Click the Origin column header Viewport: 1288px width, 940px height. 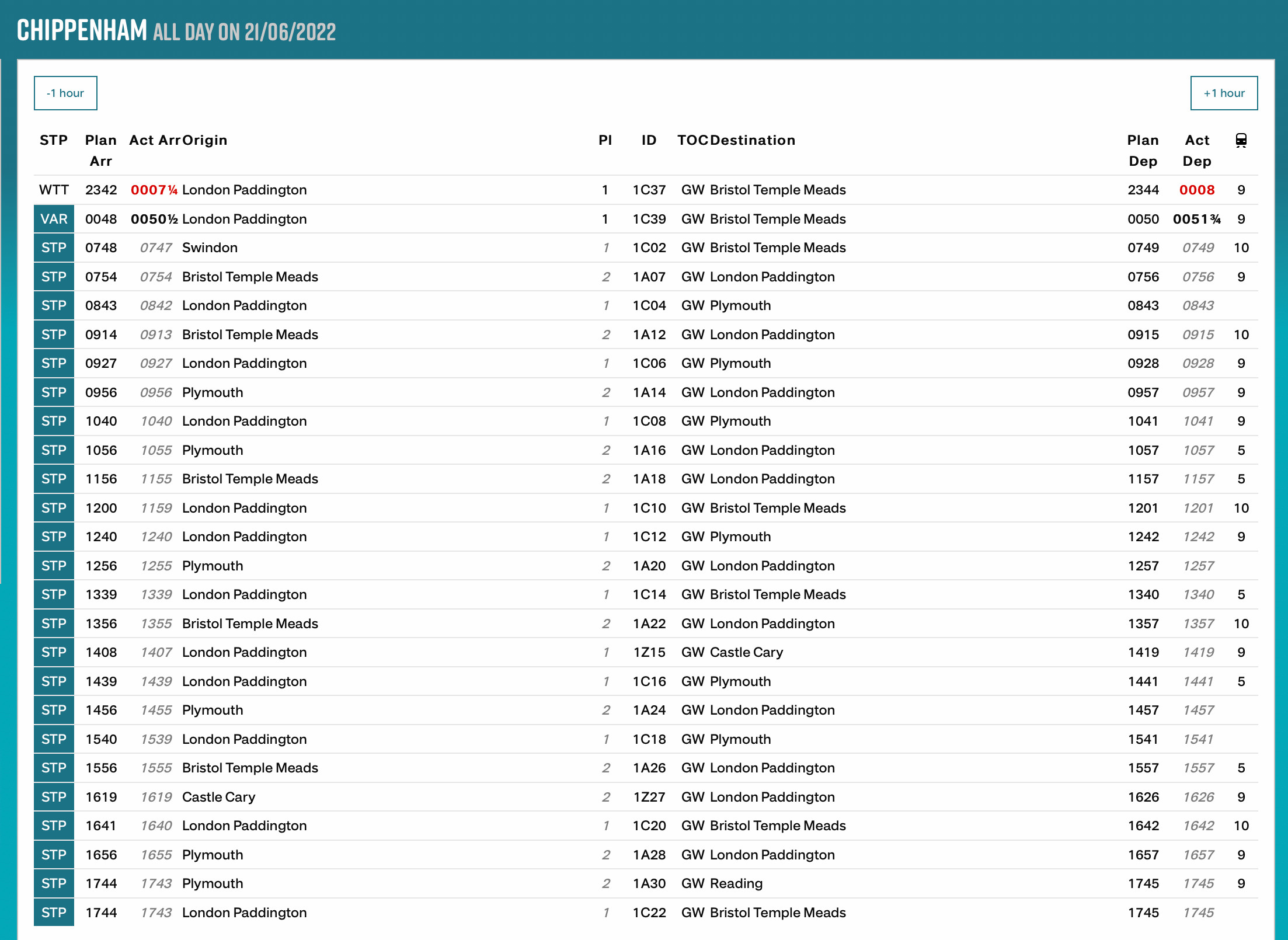click(204, 140)
